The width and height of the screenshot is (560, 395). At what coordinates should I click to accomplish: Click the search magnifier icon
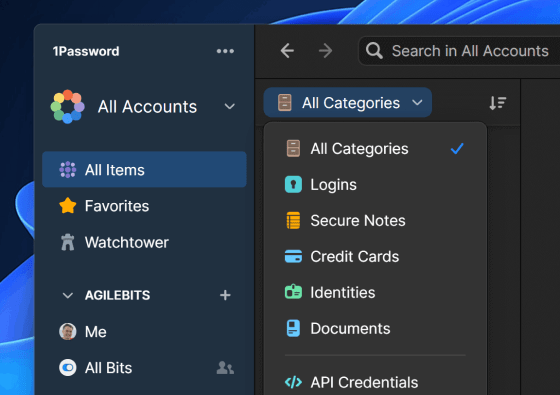[374, 51]
